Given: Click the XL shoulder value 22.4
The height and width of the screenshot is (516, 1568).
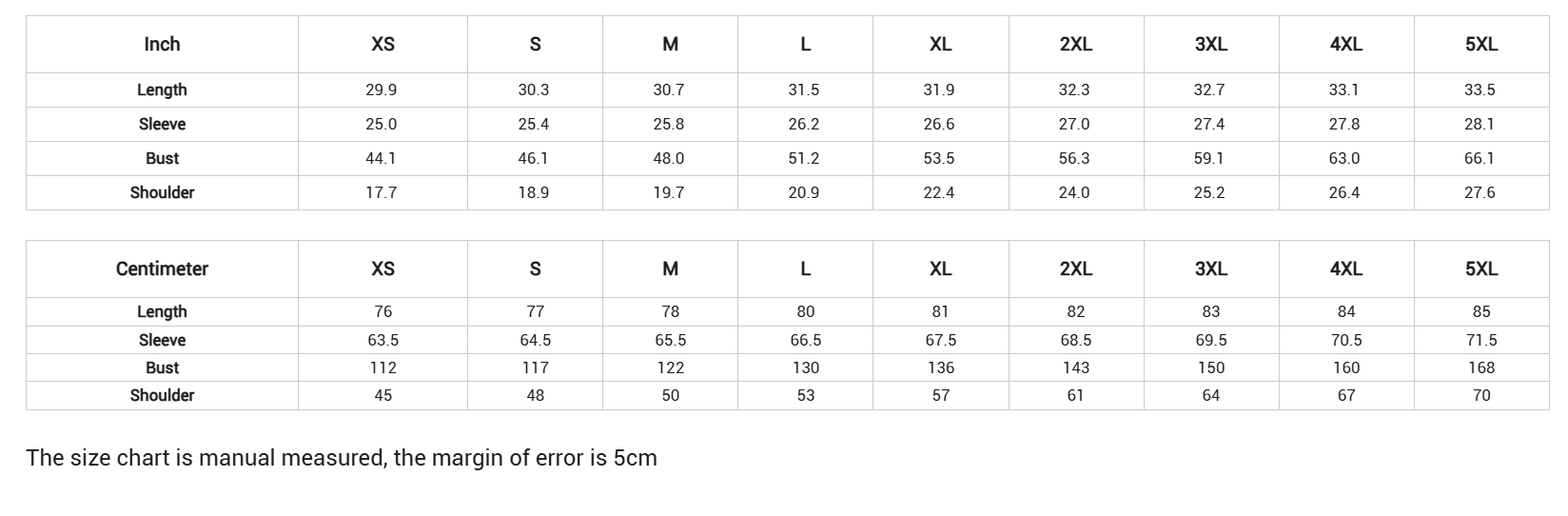Looking at the screenshot, I should 939,192.
